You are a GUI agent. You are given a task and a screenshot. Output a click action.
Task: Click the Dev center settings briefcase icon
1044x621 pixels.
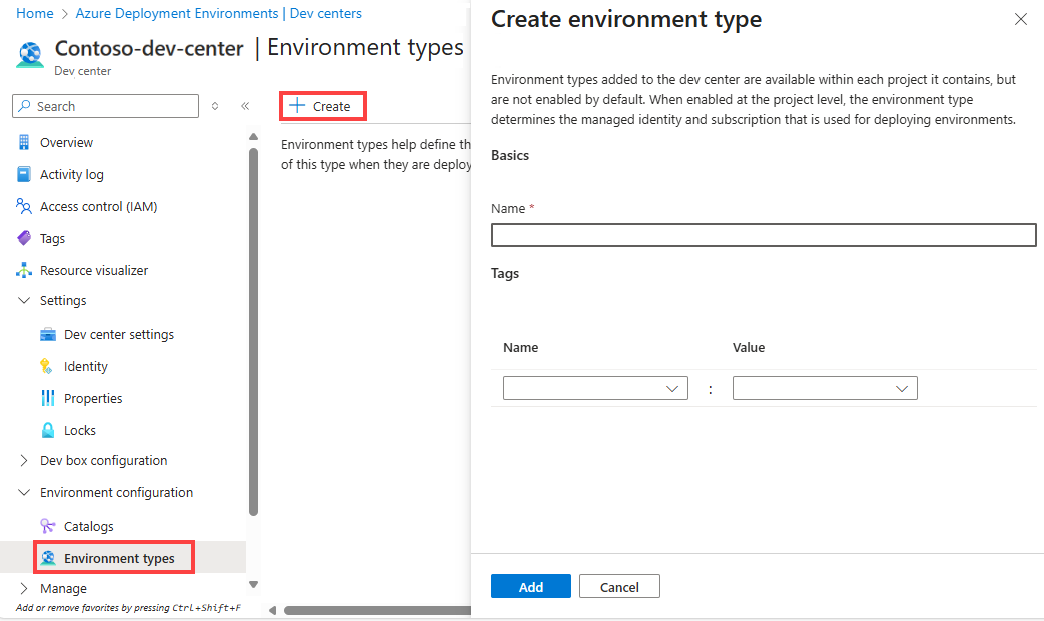(x=48, y=334)
